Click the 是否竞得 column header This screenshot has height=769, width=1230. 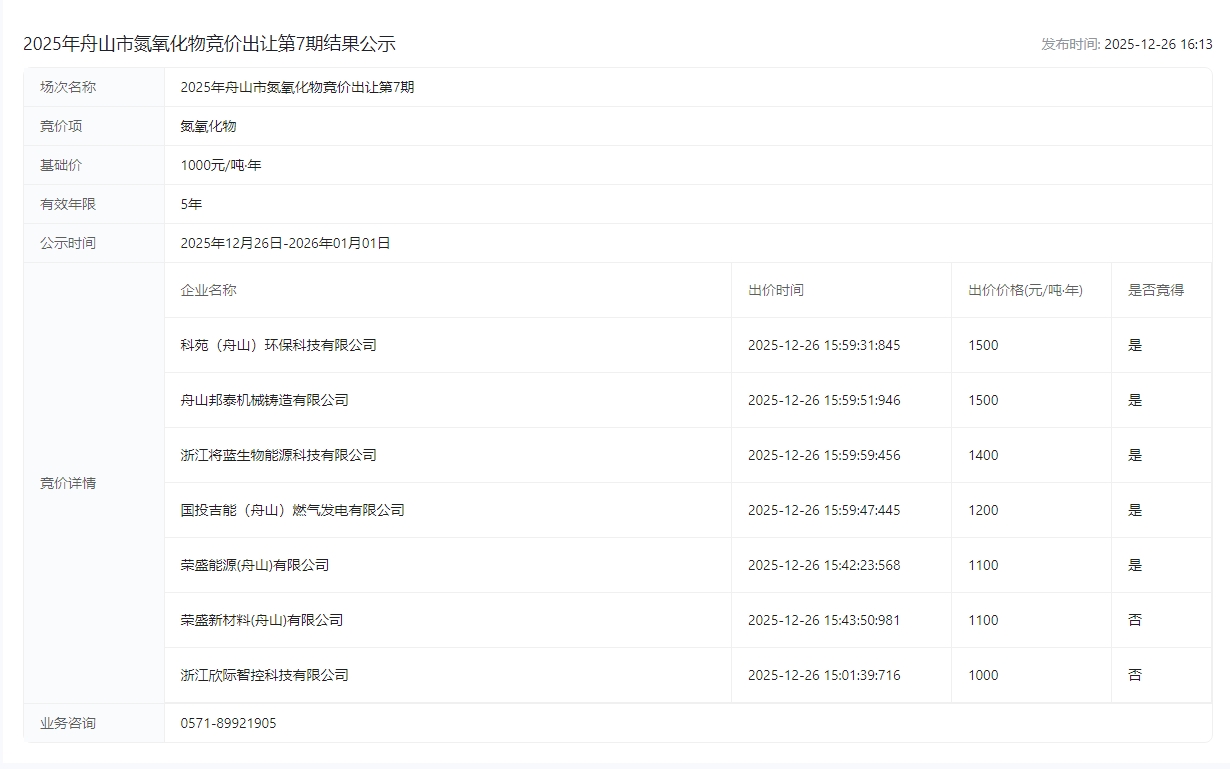click(x=1155, y=290)
